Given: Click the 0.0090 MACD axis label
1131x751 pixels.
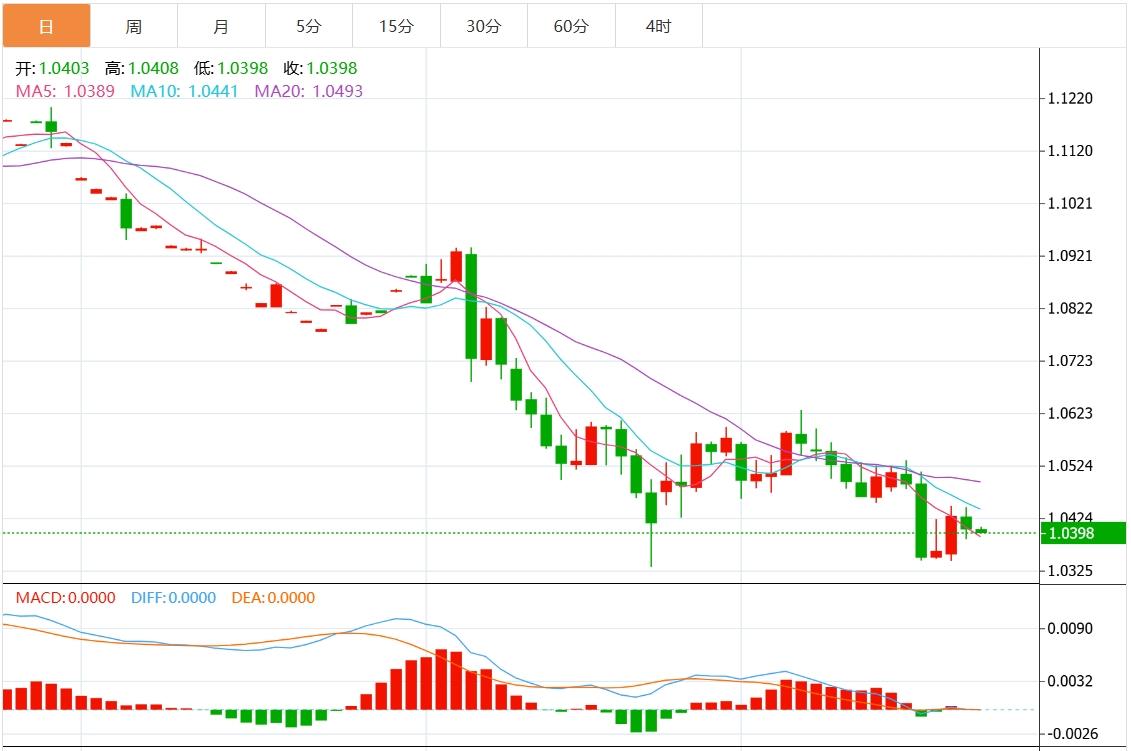Looking at the screenshot, I should click(x=1070, y=629).
